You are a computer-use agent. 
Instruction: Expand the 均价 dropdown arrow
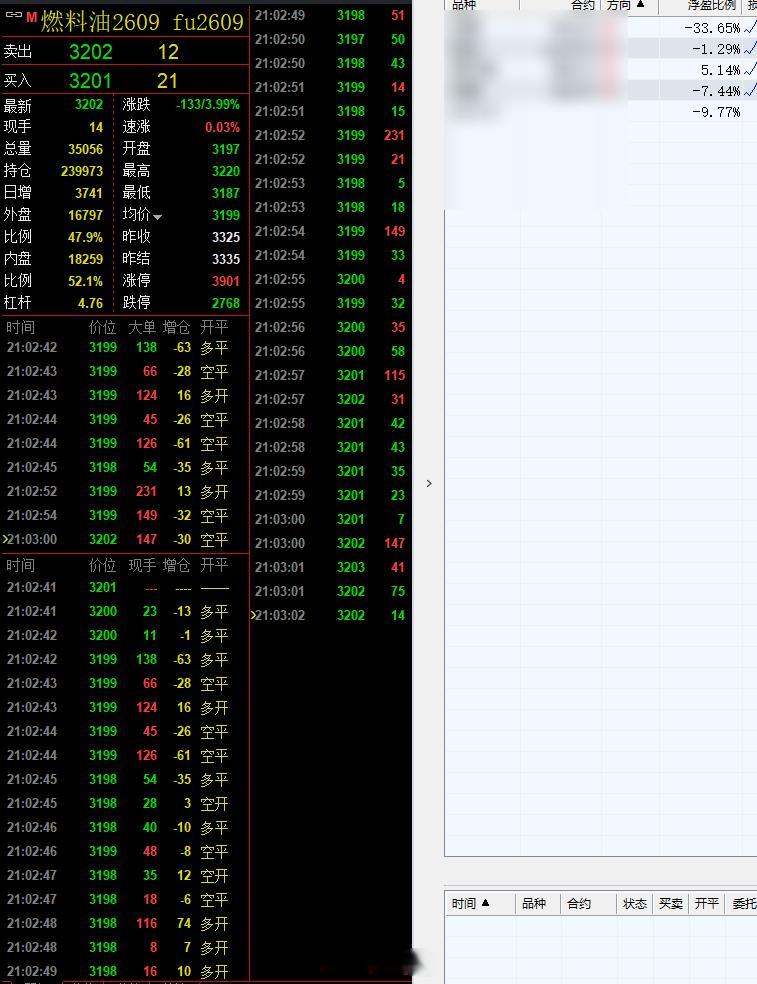pos(158,217)
